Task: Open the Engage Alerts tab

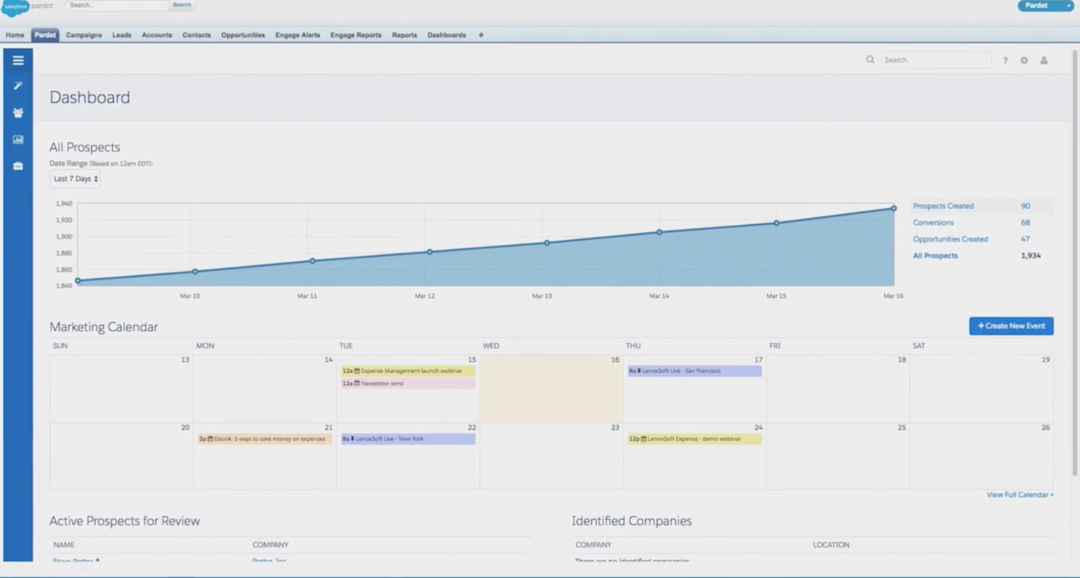Action: point(298,35)
